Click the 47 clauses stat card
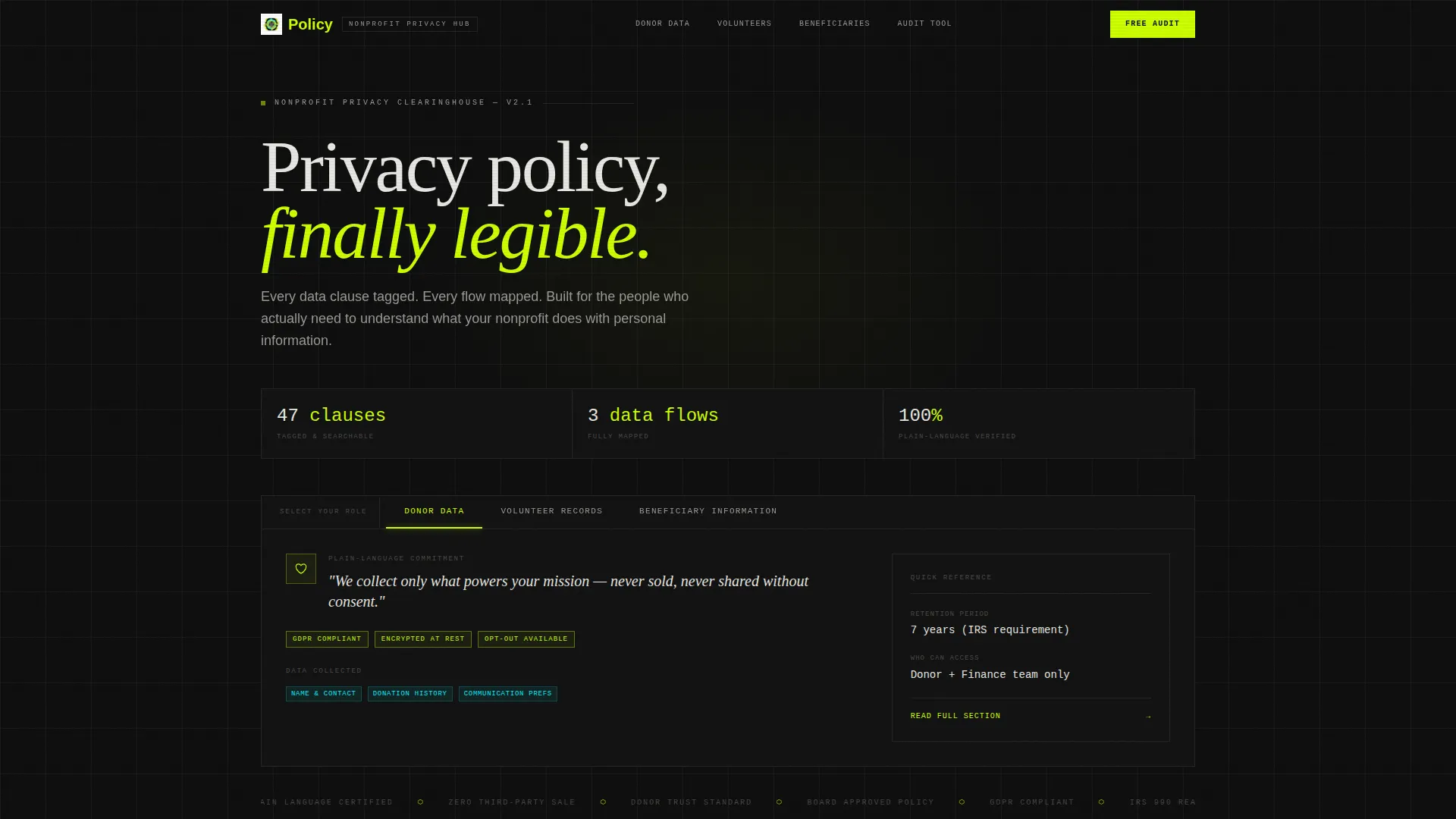The image size is (1456, 819). [416, 424]
